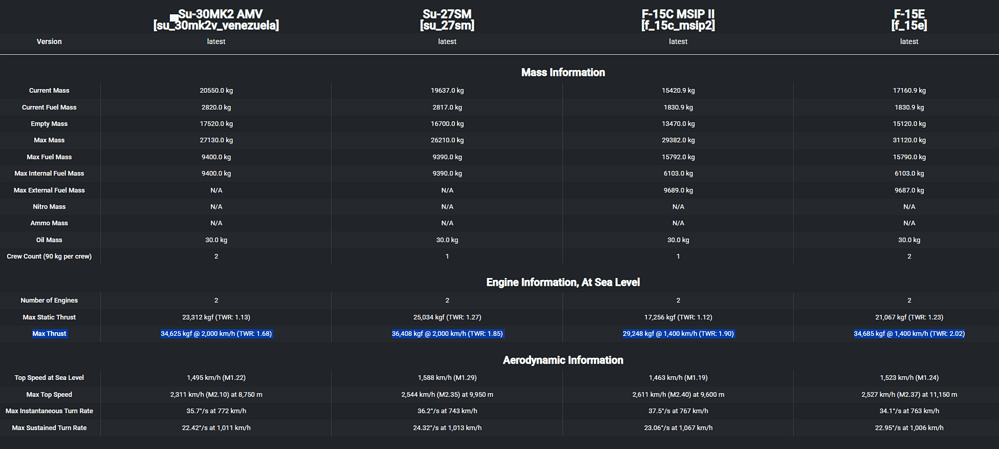Select the 1,463 km/h (M1.19) value
The width and height of the screenshot is (999, 449).
(678, 378)
